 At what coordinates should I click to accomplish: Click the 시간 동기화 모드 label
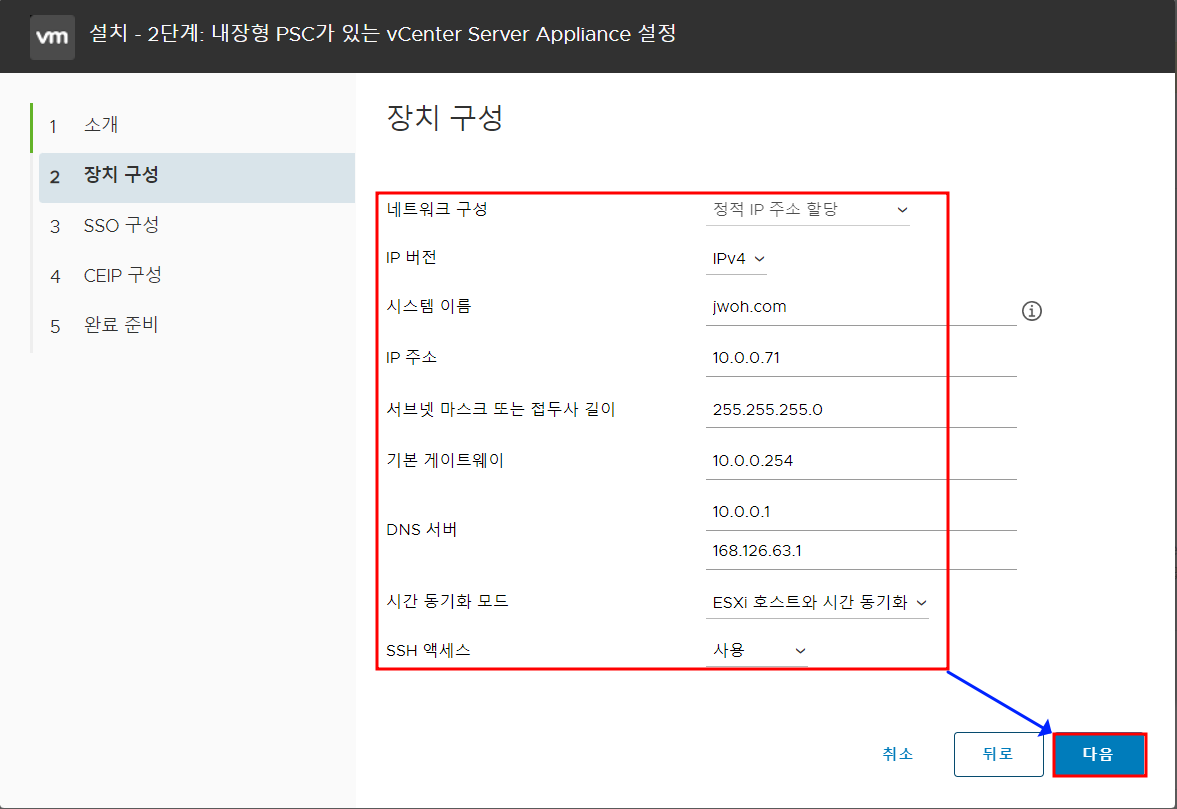click(x=447, y=601)
